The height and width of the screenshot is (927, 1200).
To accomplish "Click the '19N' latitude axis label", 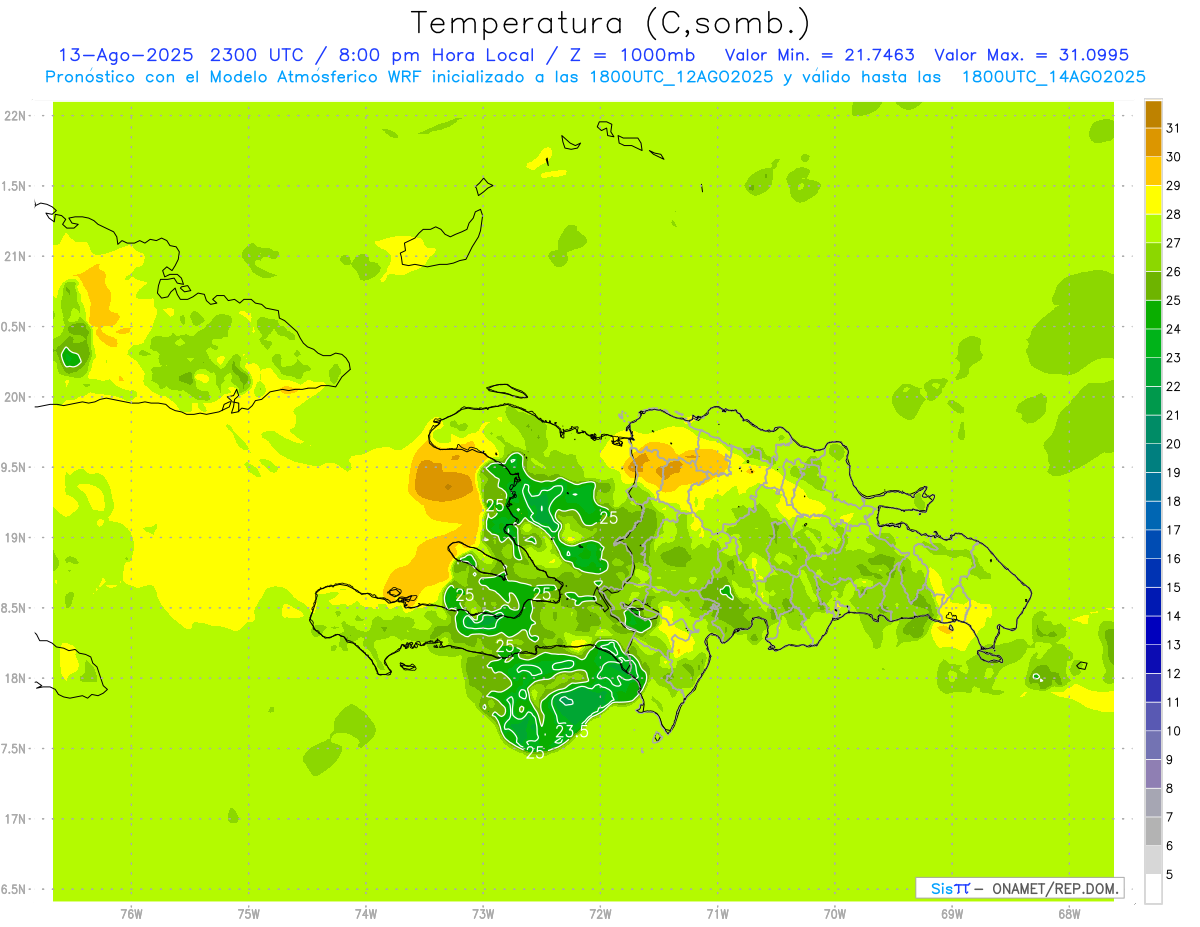I will coord(16,537).
